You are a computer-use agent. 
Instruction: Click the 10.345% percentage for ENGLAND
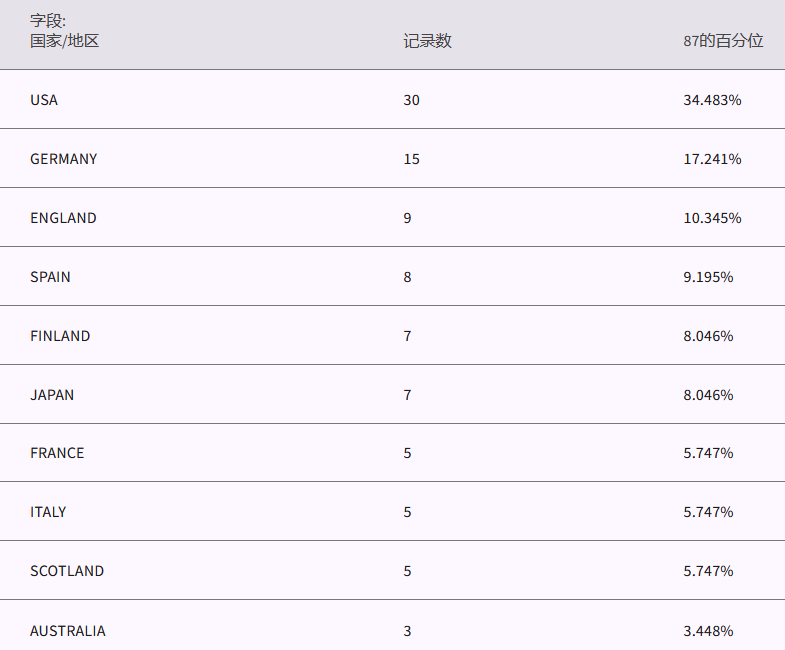(x=712, y=218)
